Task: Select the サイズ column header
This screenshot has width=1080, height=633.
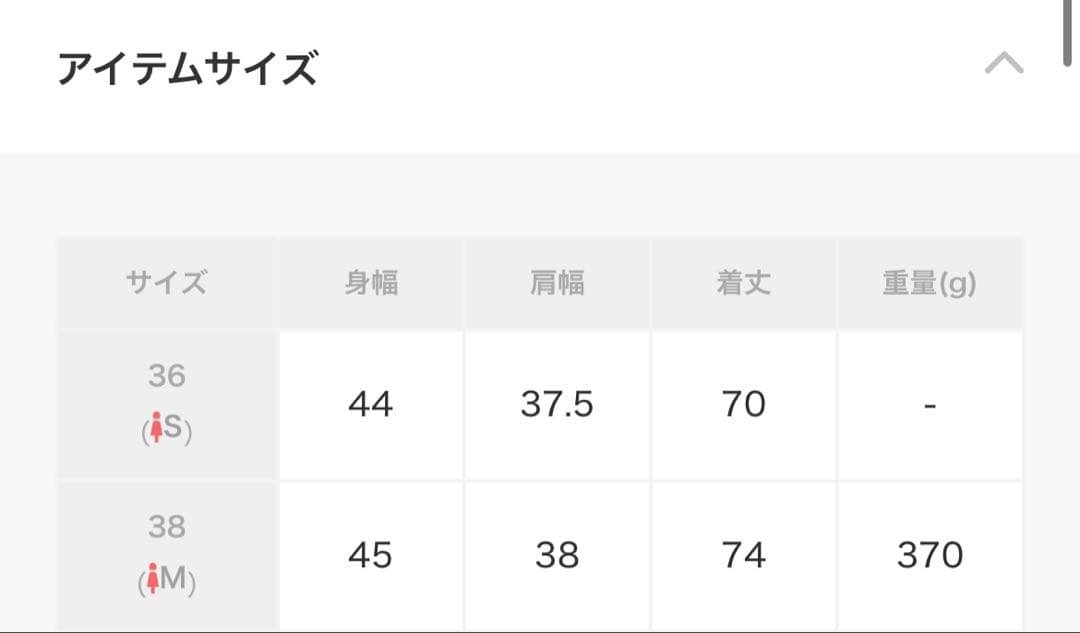Action: click(x=167, y=284)
